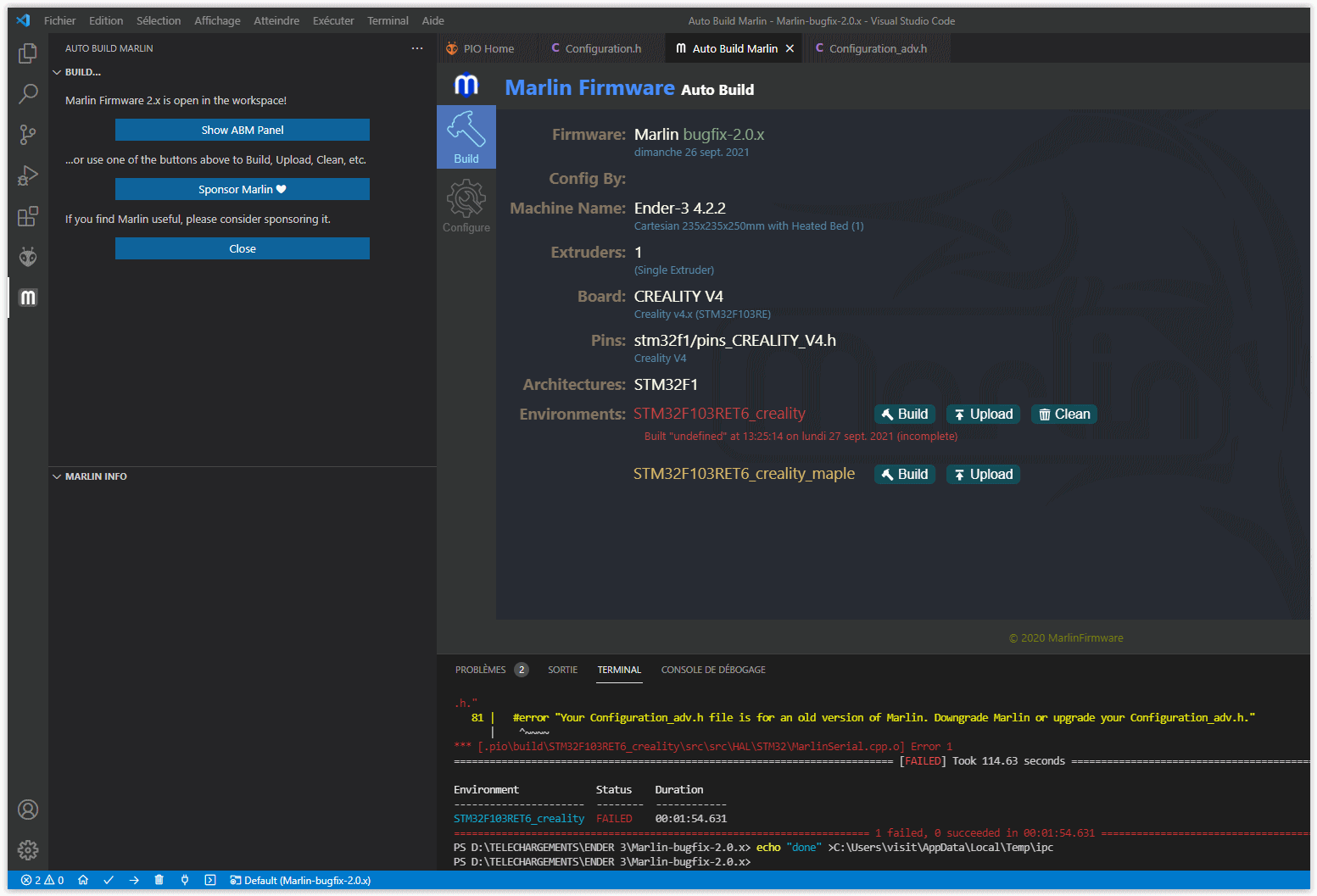This screenshot has height=896, width=1317.
Task: Open the Aide menu
Action: point(433,20)
